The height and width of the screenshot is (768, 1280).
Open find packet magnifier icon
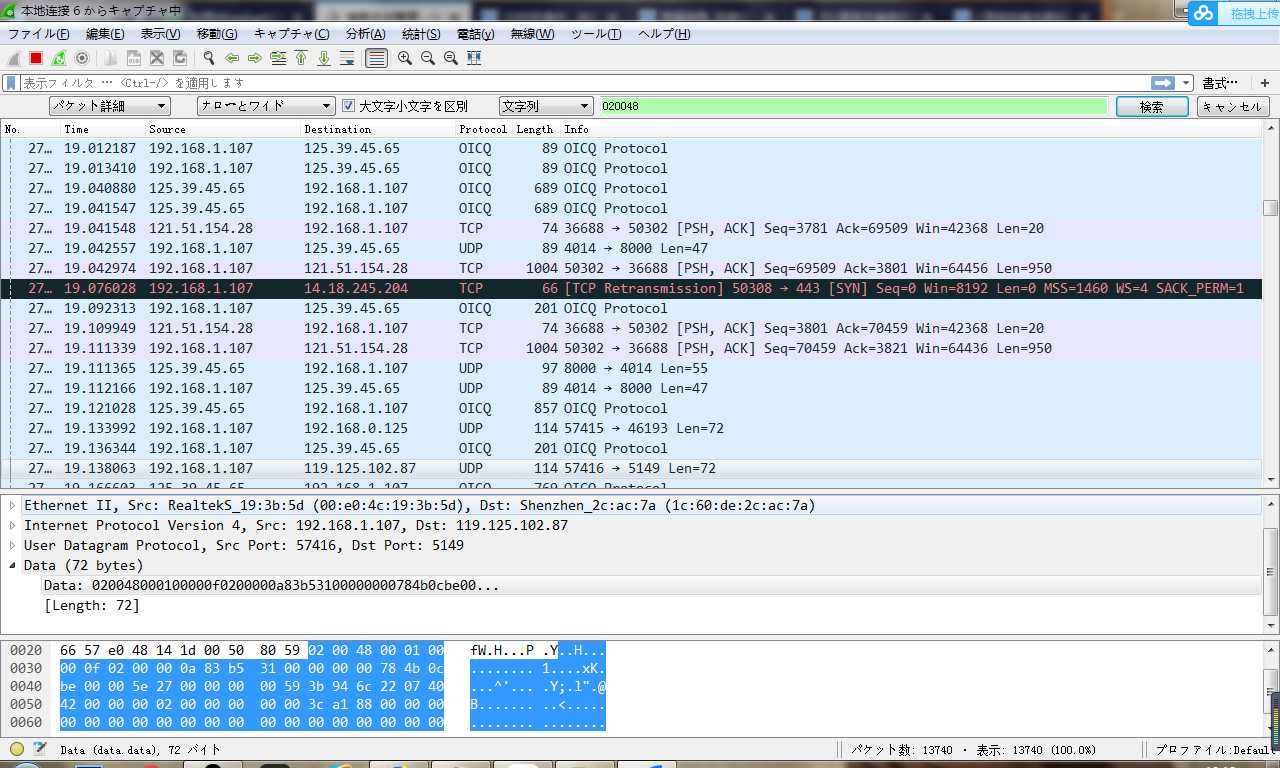pyautogui.click(x=208, y=58)
